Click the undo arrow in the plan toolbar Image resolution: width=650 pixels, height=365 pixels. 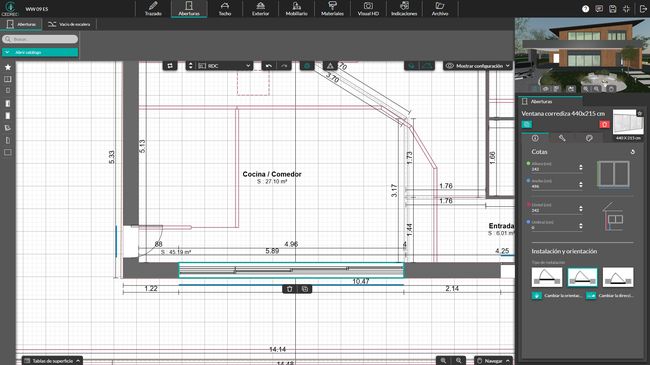pos(269,66)
